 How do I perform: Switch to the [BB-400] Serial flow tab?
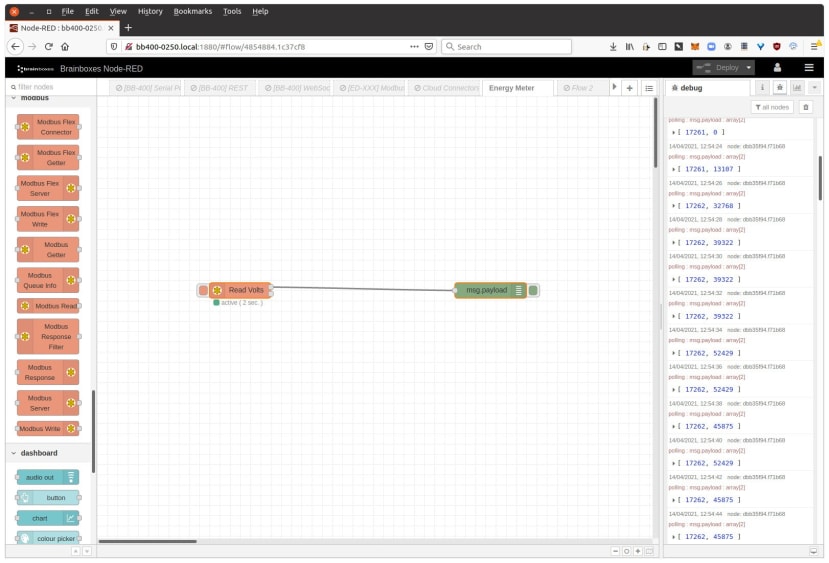click(x=147, y=88)
